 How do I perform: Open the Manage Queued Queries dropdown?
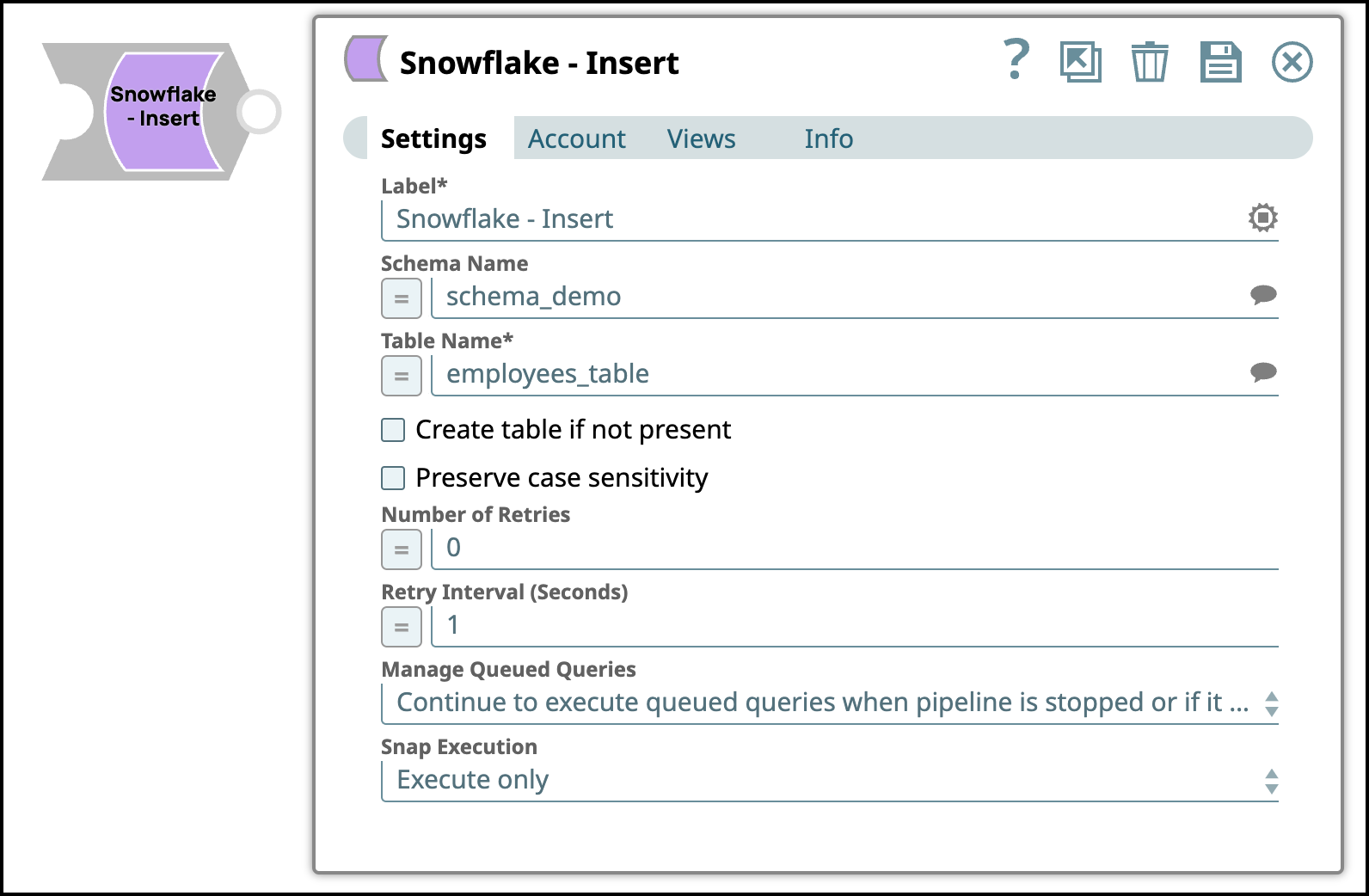pyautogui.click(x=1272, y=702)
